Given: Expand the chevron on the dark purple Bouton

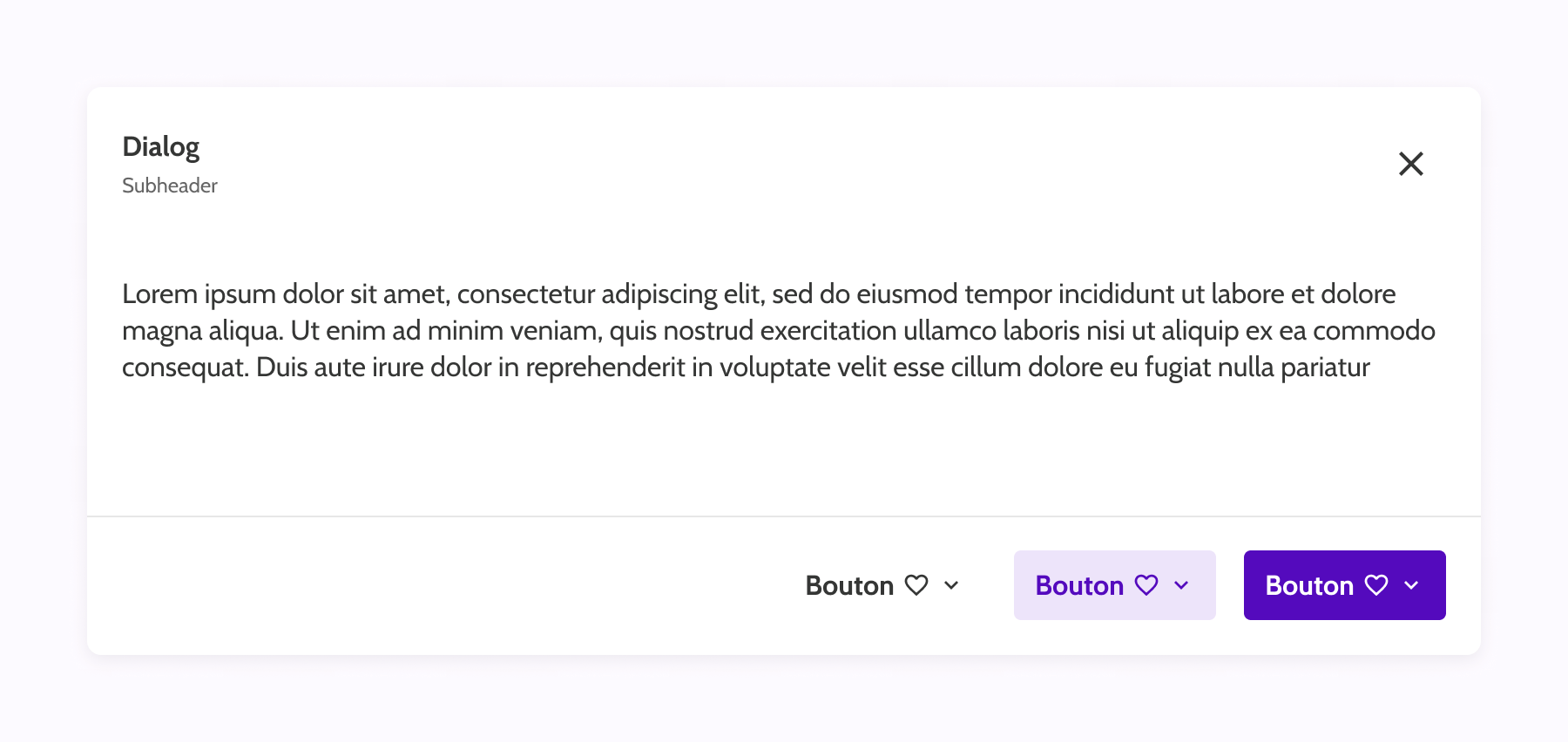Looking at the screenshot, I should point(1411,585).
